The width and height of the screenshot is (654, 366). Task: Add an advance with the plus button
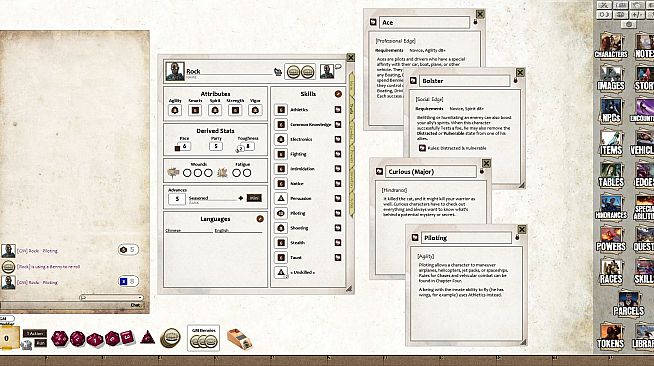pyautogui.click(x=240, y=198)
